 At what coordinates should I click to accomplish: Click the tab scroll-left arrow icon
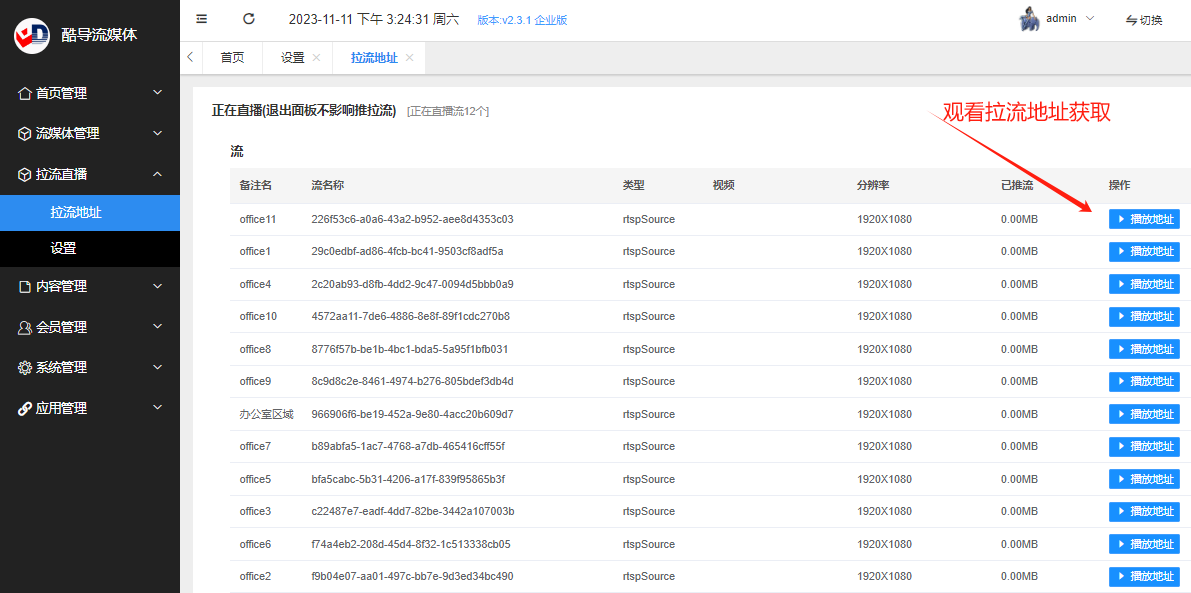(x=190, y=57)
